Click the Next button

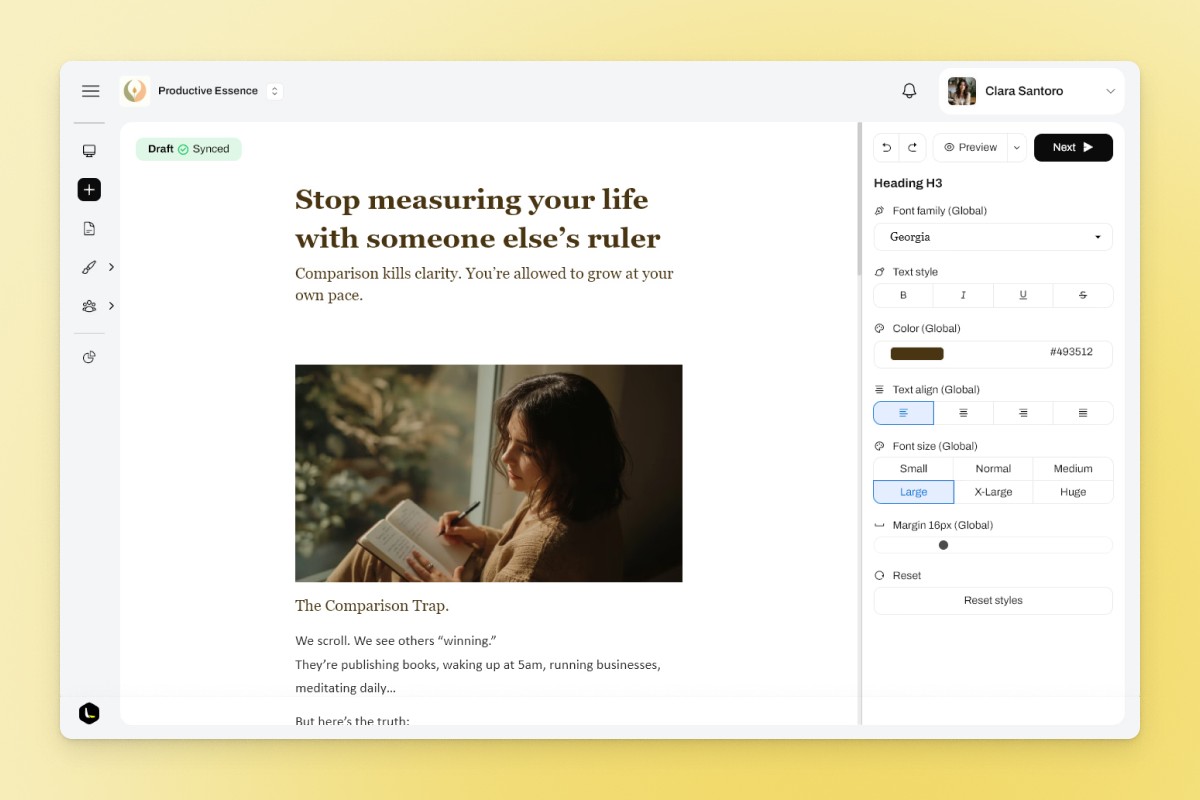point(1073,148)
